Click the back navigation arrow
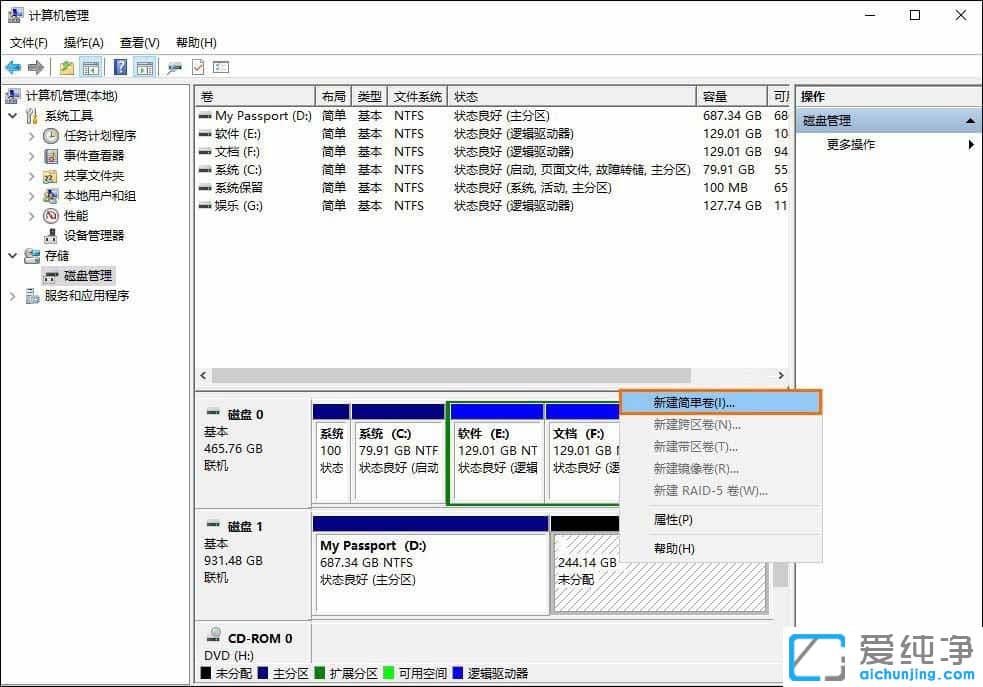983x687 pixels. (12, 67)
